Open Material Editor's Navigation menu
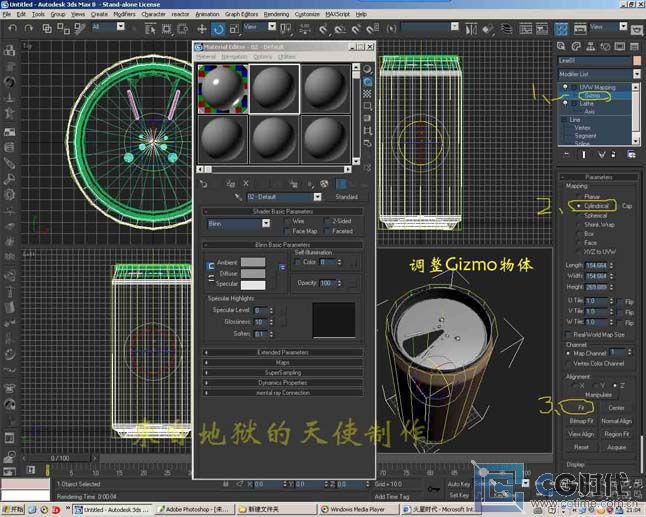Screen dimensions: 646x517 click(234, 56)
